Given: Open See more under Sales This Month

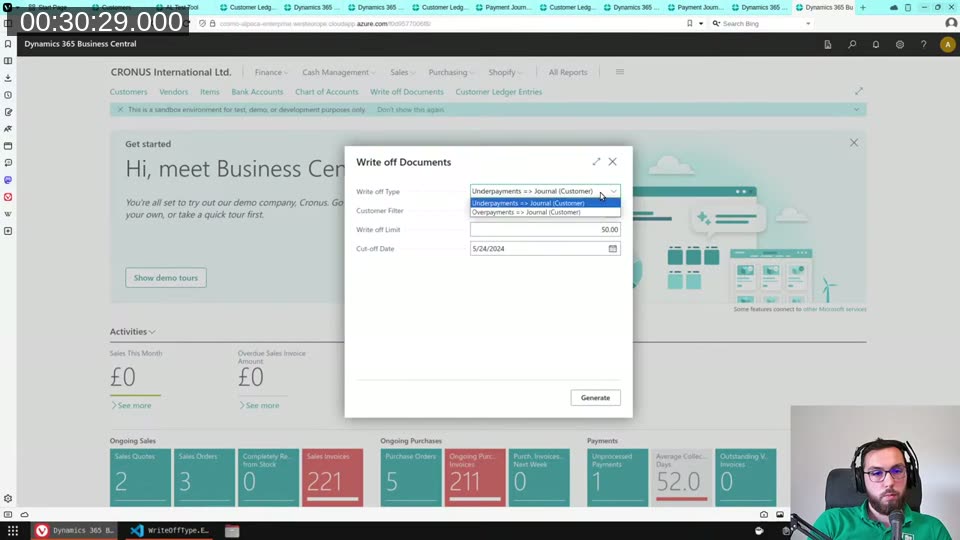Looking at the screenshot, I should (131, 405).
